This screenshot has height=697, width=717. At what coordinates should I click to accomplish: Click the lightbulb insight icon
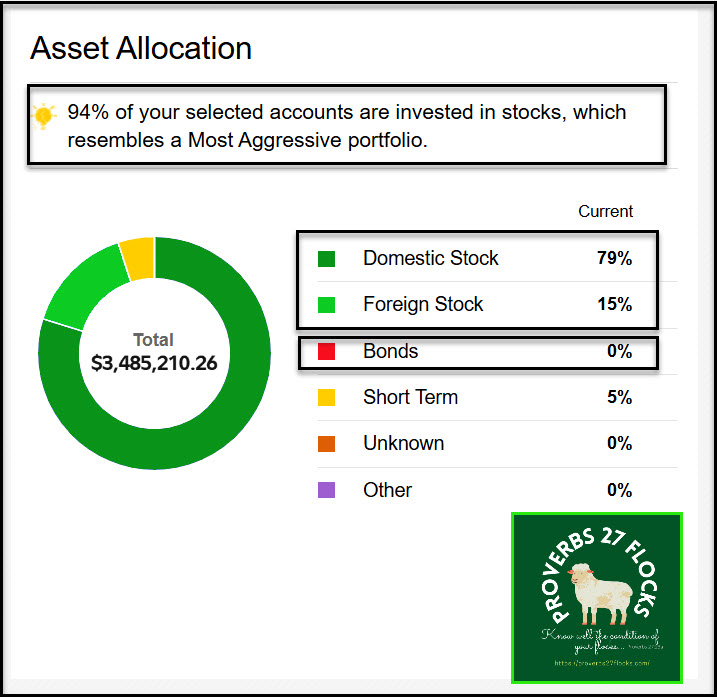click(44, 115)
